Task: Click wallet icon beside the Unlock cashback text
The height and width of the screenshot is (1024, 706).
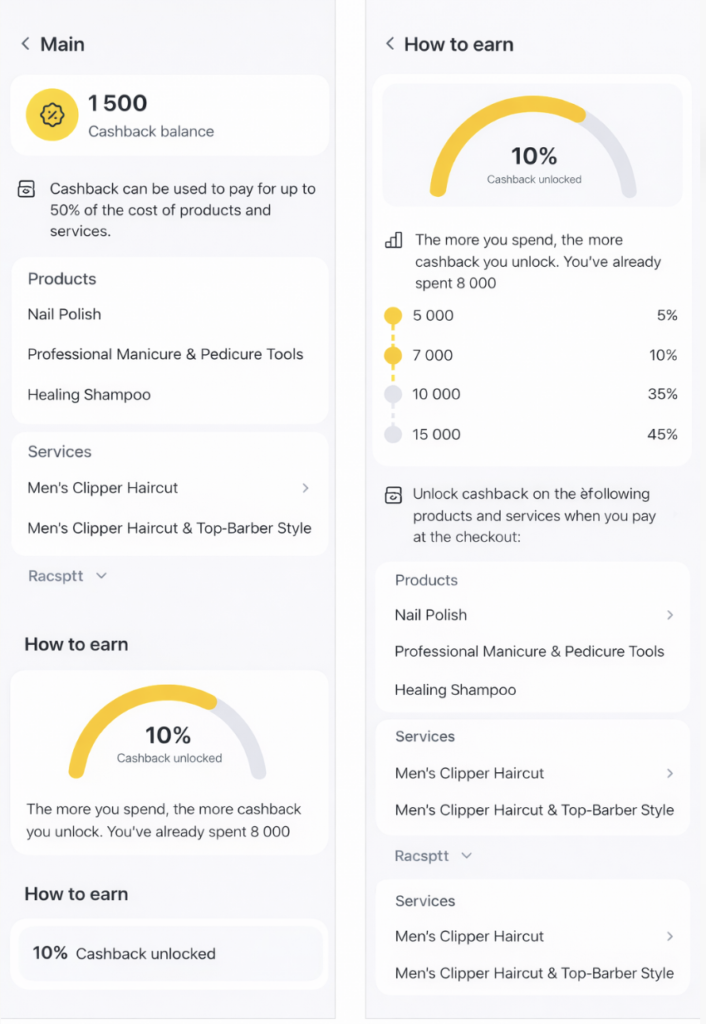Action: [394, 494]
